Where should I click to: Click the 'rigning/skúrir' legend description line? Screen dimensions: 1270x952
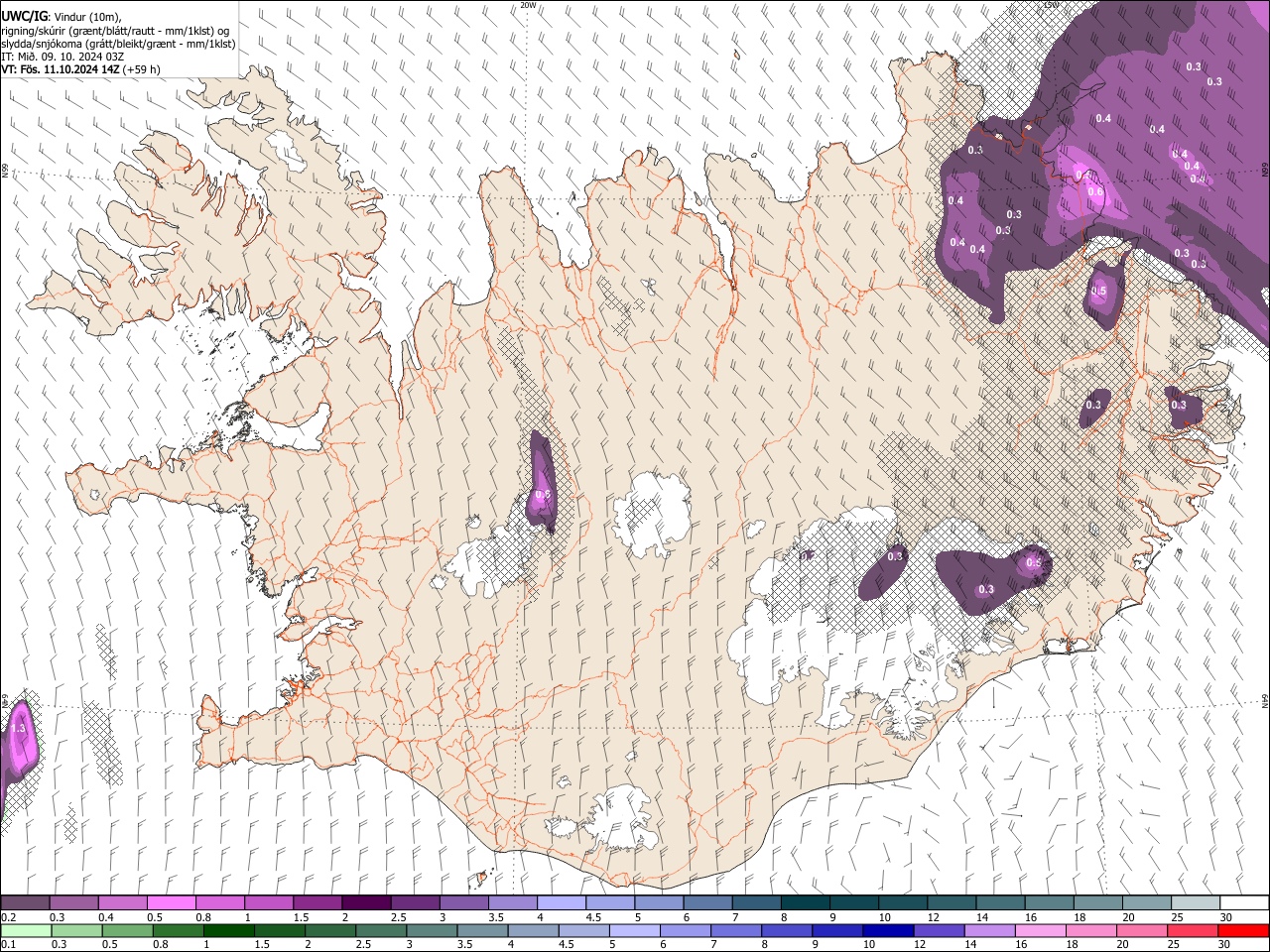pyautogui.click(x=115, y=30)
